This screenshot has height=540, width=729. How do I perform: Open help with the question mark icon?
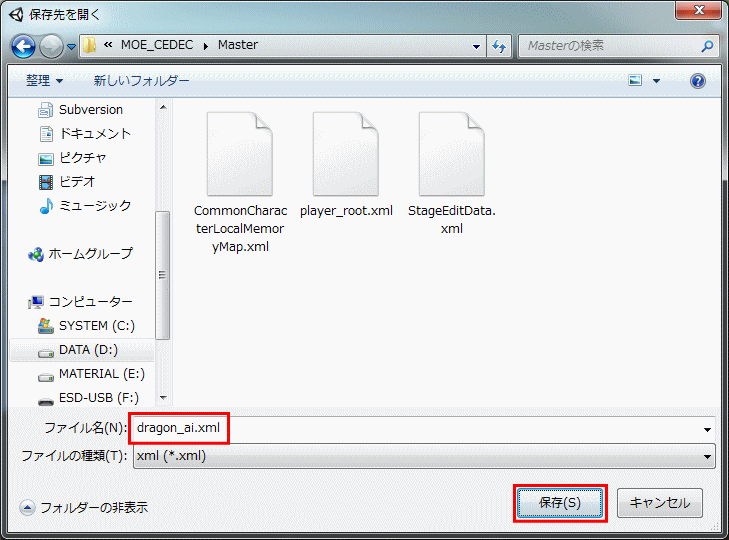click(697, 81)
